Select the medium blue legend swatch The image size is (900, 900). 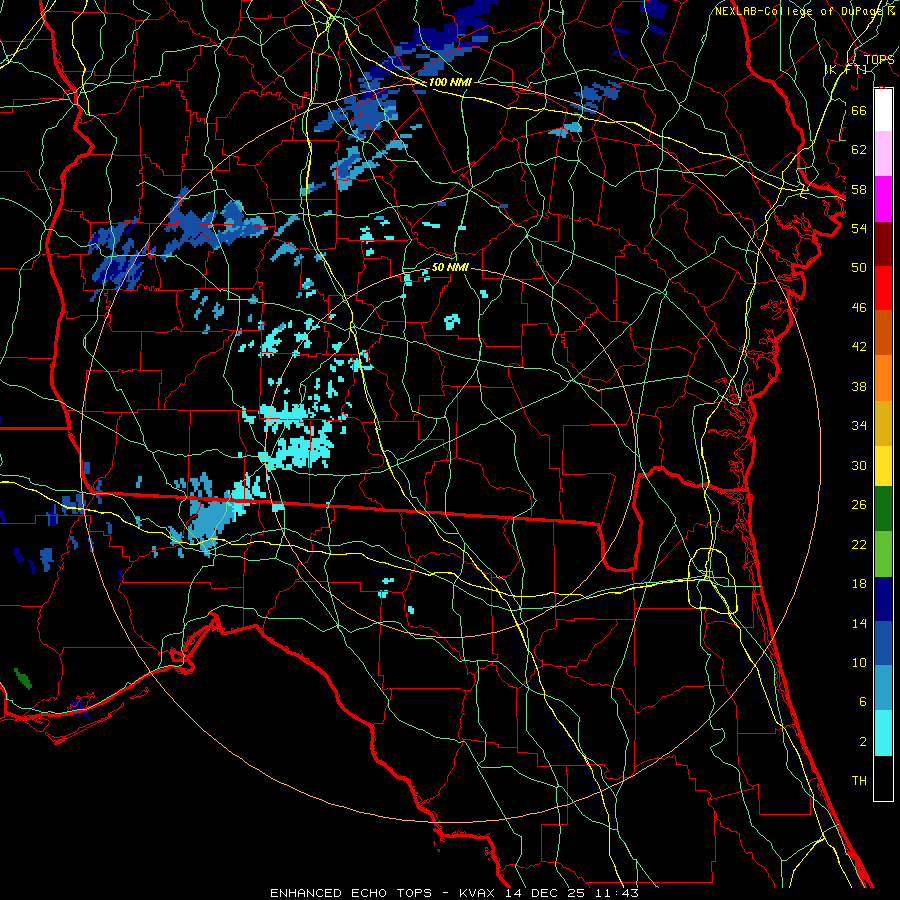point(883,643)
